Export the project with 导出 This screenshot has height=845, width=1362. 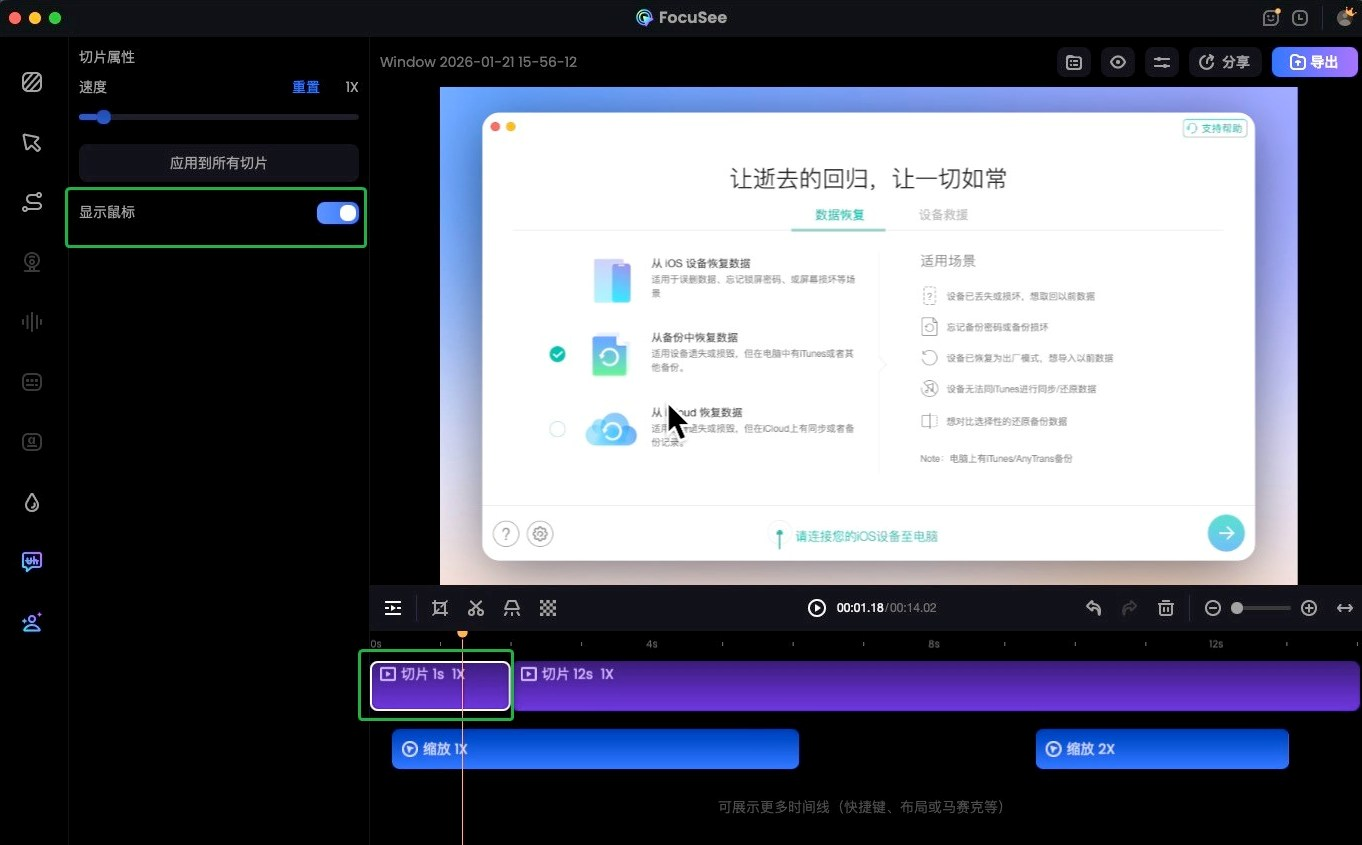coord(1315,61)
